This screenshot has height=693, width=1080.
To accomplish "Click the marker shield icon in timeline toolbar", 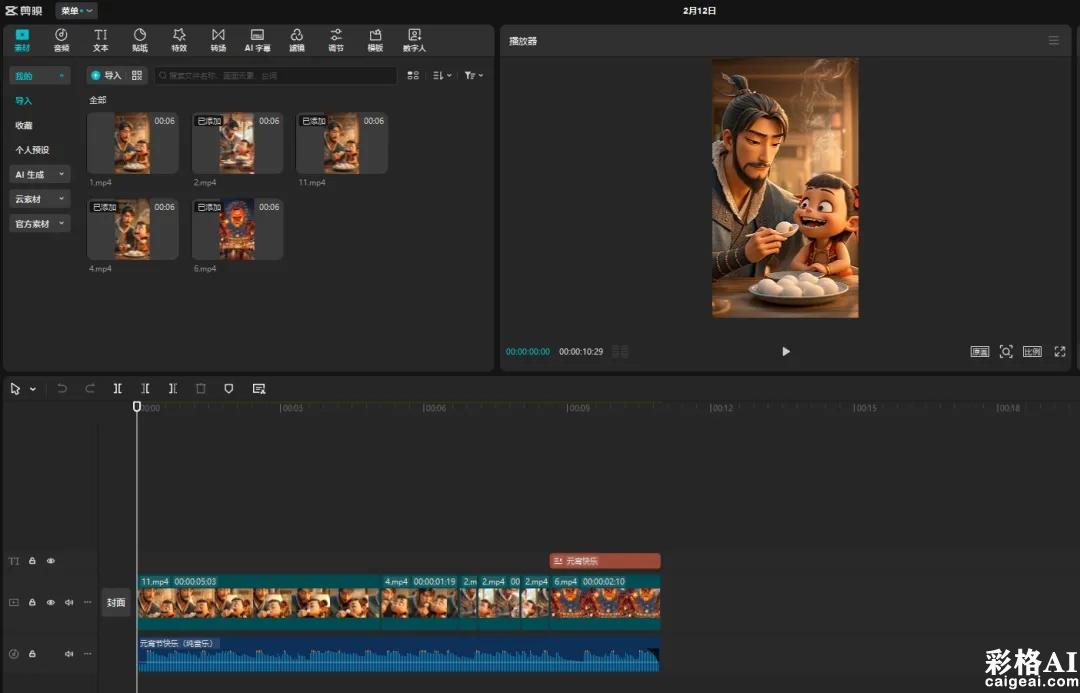I will tap(229, 388).
